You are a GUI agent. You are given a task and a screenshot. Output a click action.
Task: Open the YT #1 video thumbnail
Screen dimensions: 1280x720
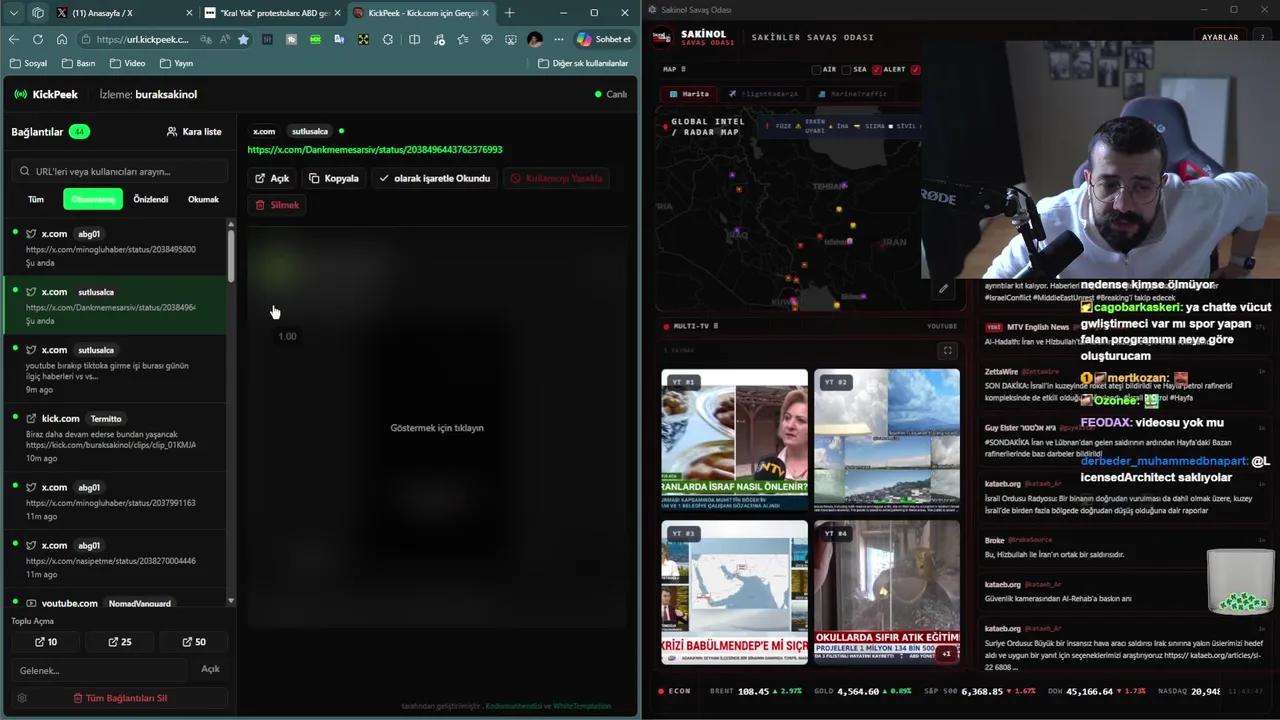click(734, 440)
